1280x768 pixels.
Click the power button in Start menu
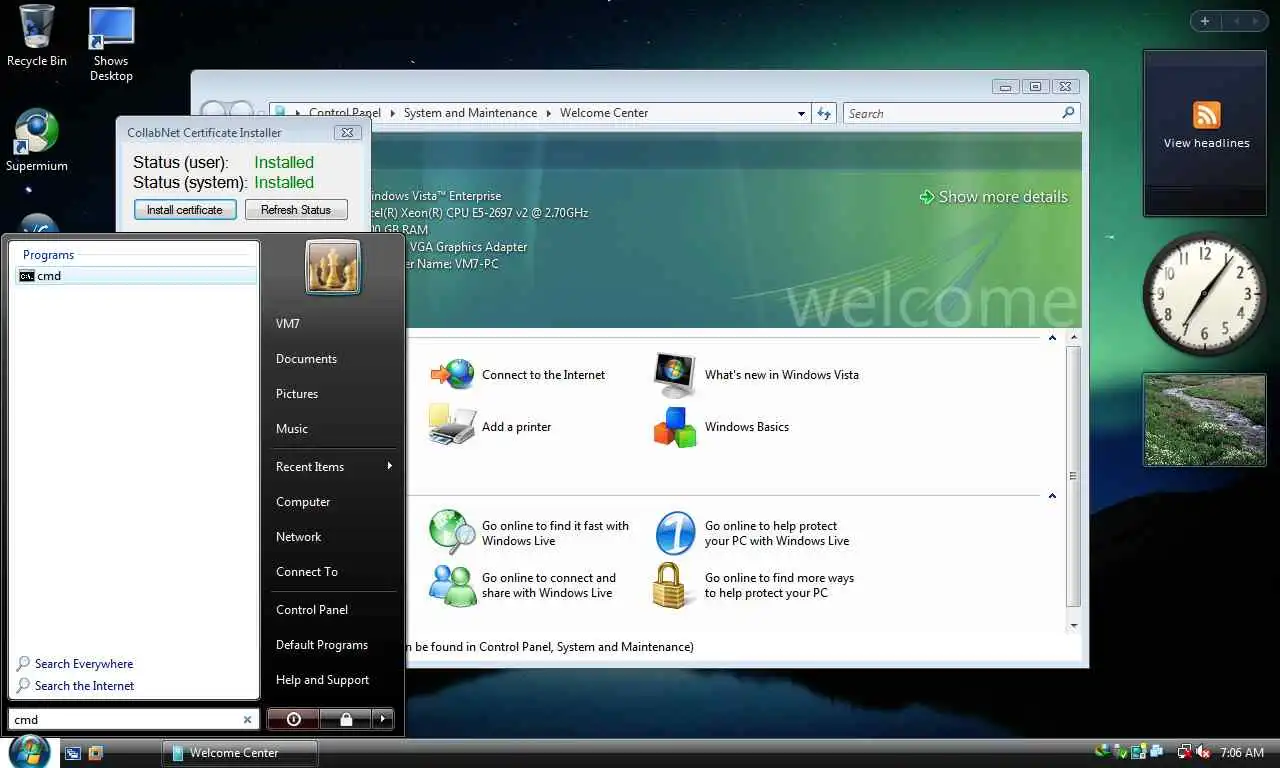(293, 719)
